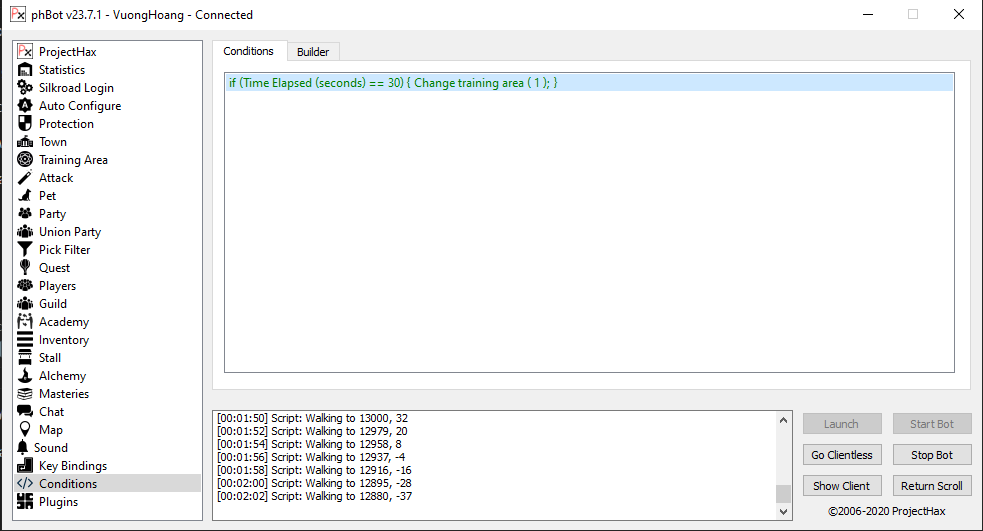Open the Sound bell icon
This screenshot has width=983, height=531.
[x=25, y=448]
